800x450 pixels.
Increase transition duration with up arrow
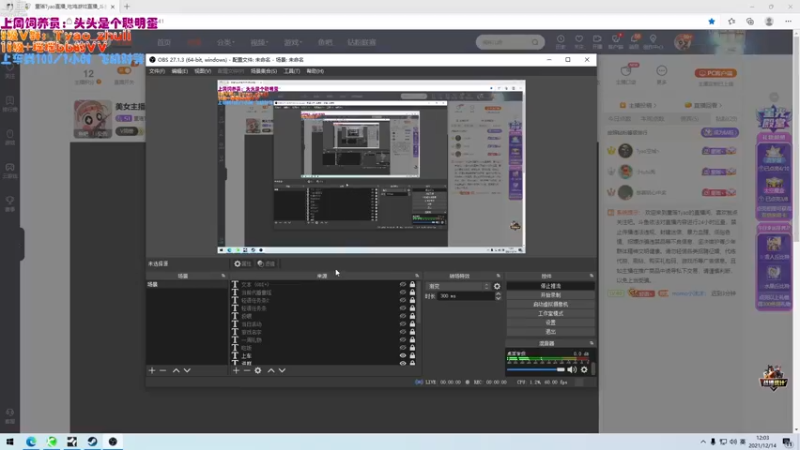(x=498, y=294)
